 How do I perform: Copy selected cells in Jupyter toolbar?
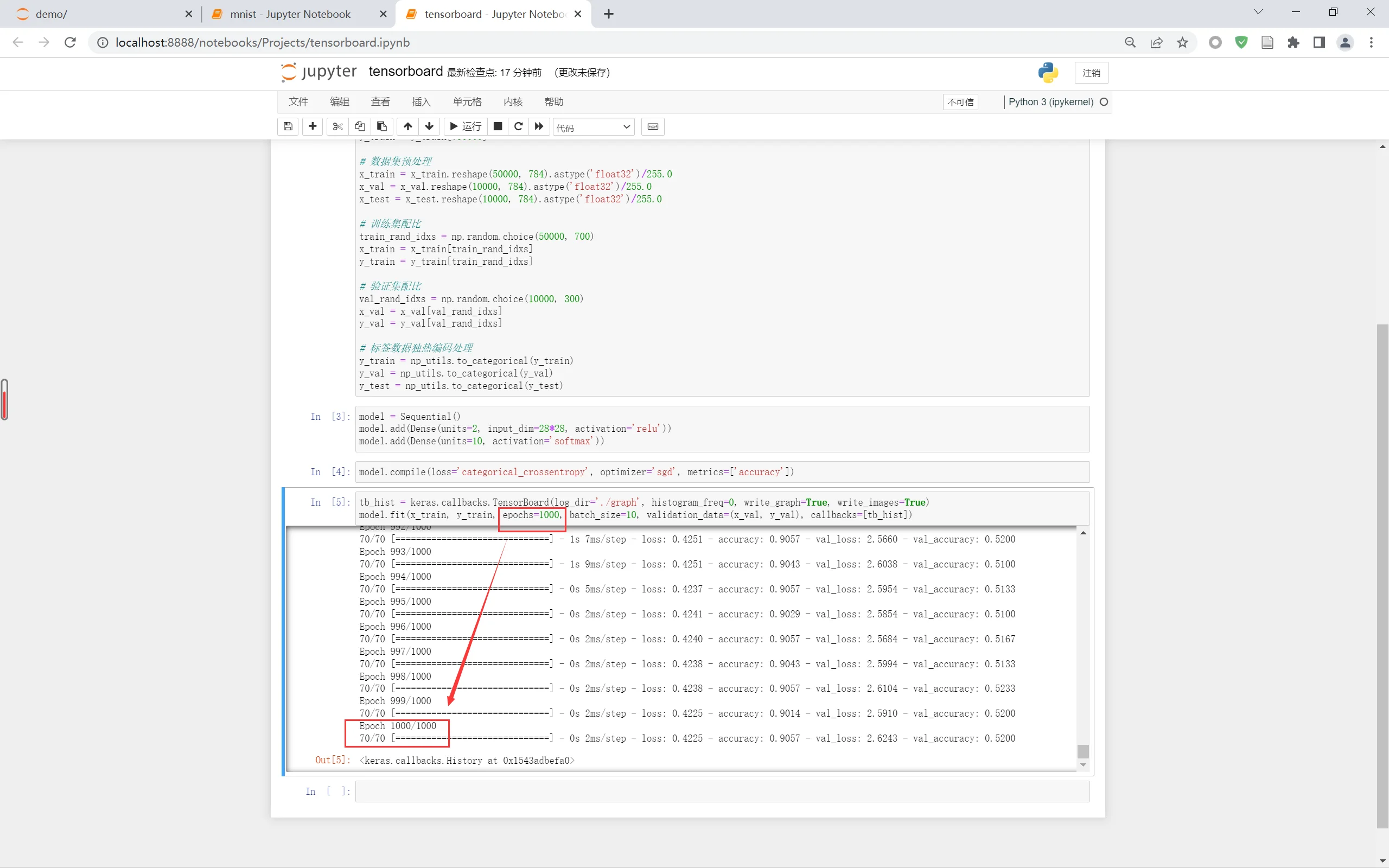coord(360,126)
